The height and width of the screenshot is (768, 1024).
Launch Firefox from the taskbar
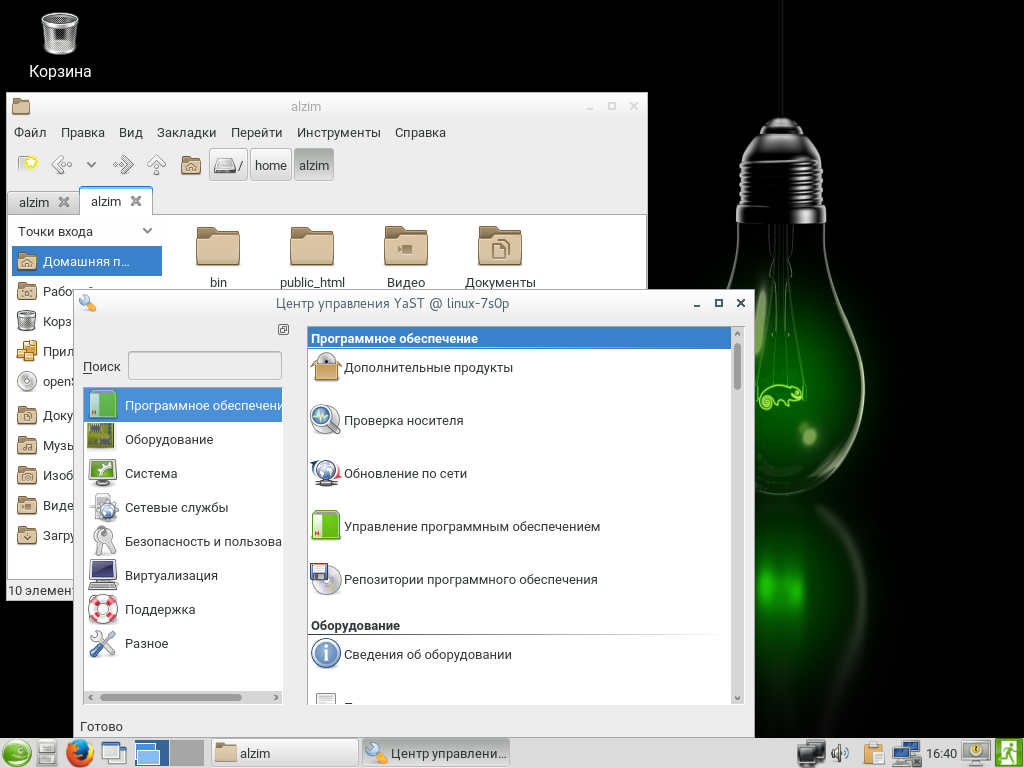click(x=79, y=753)
